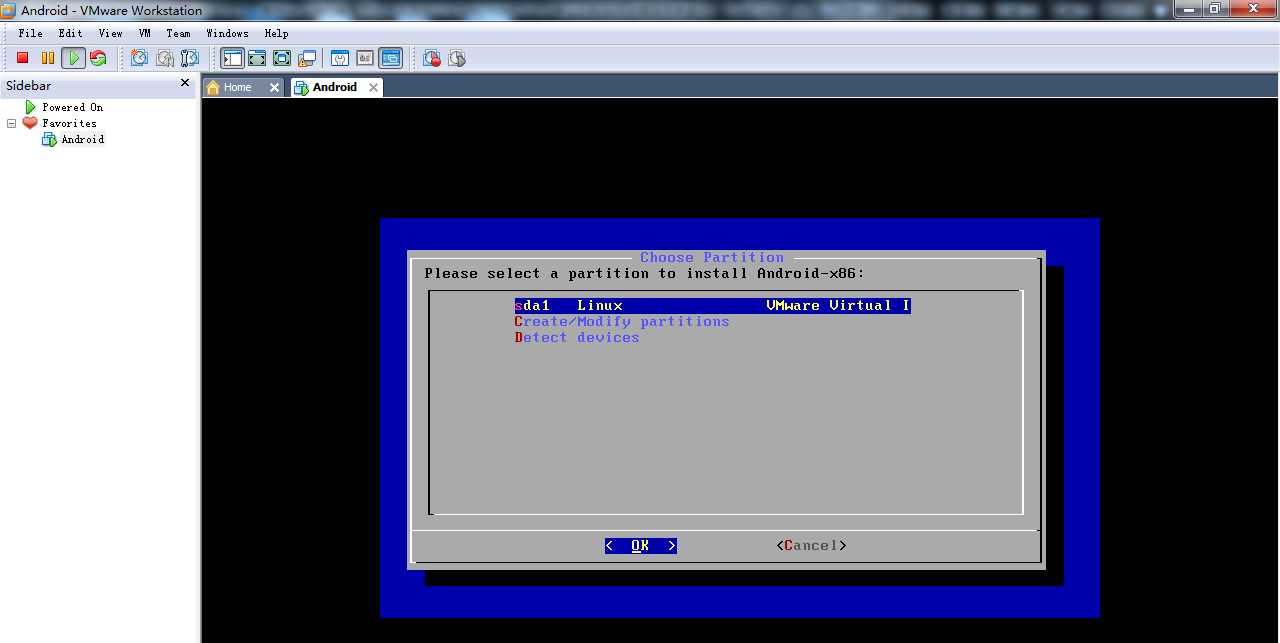Click the red Power Off toolbar button
Screen dimensions: 1280x643
point(22,58)
